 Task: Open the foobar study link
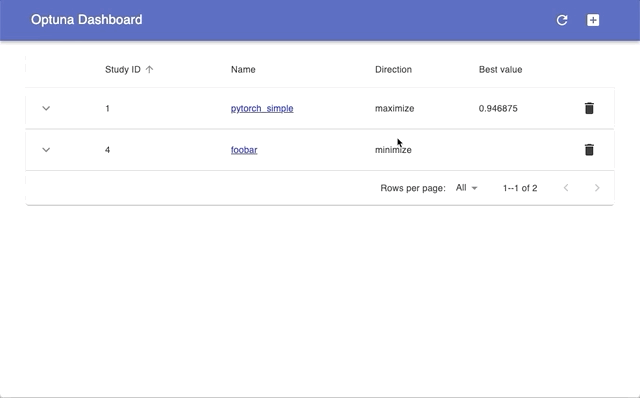pos(244,150)
